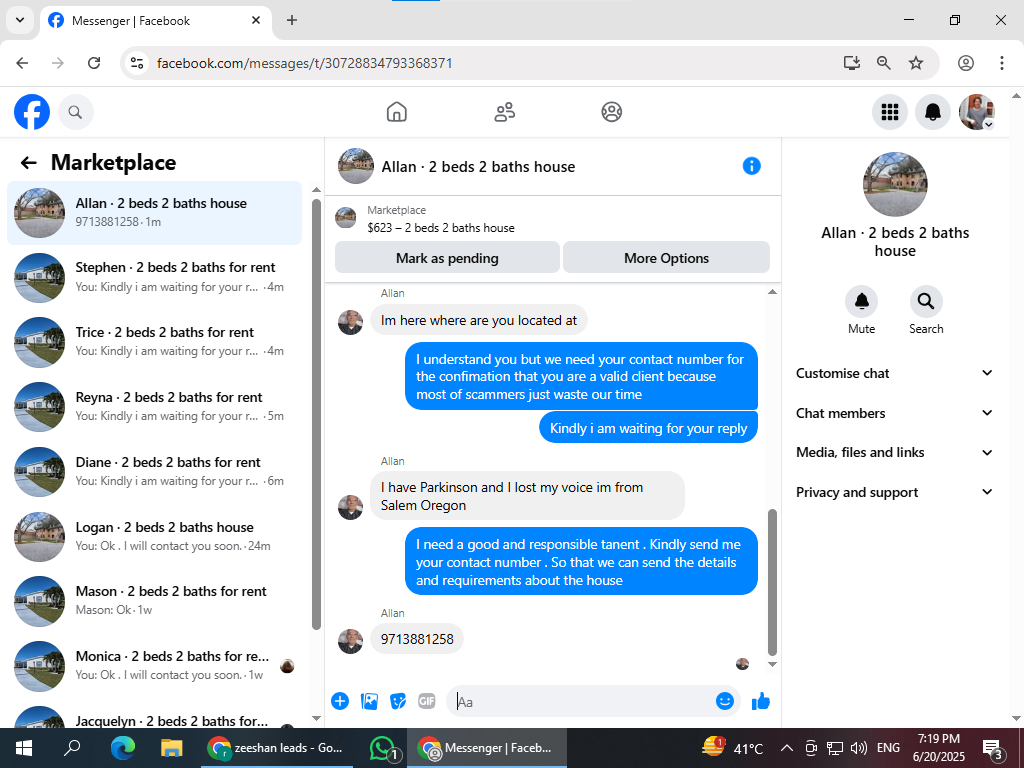The width and height of the screenshot is (1024, 768).
Task: Open Facebook search magnifier icon
Action: (76, 112)
